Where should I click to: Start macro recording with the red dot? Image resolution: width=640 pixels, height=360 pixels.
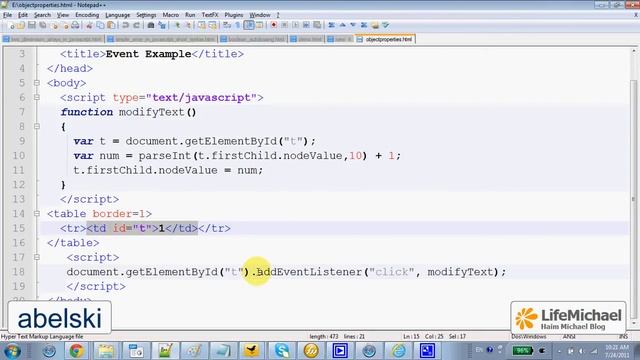pyautogui.click(x=274, y=25)
